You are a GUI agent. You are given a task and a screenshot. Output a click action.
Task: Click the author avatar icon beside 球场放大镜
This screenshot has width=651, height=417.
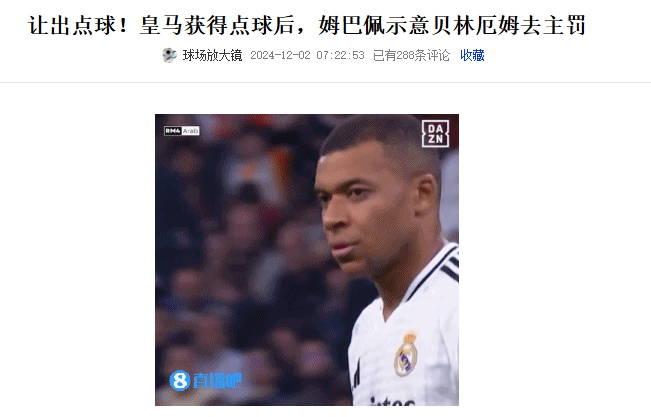(x=169, y=55)
